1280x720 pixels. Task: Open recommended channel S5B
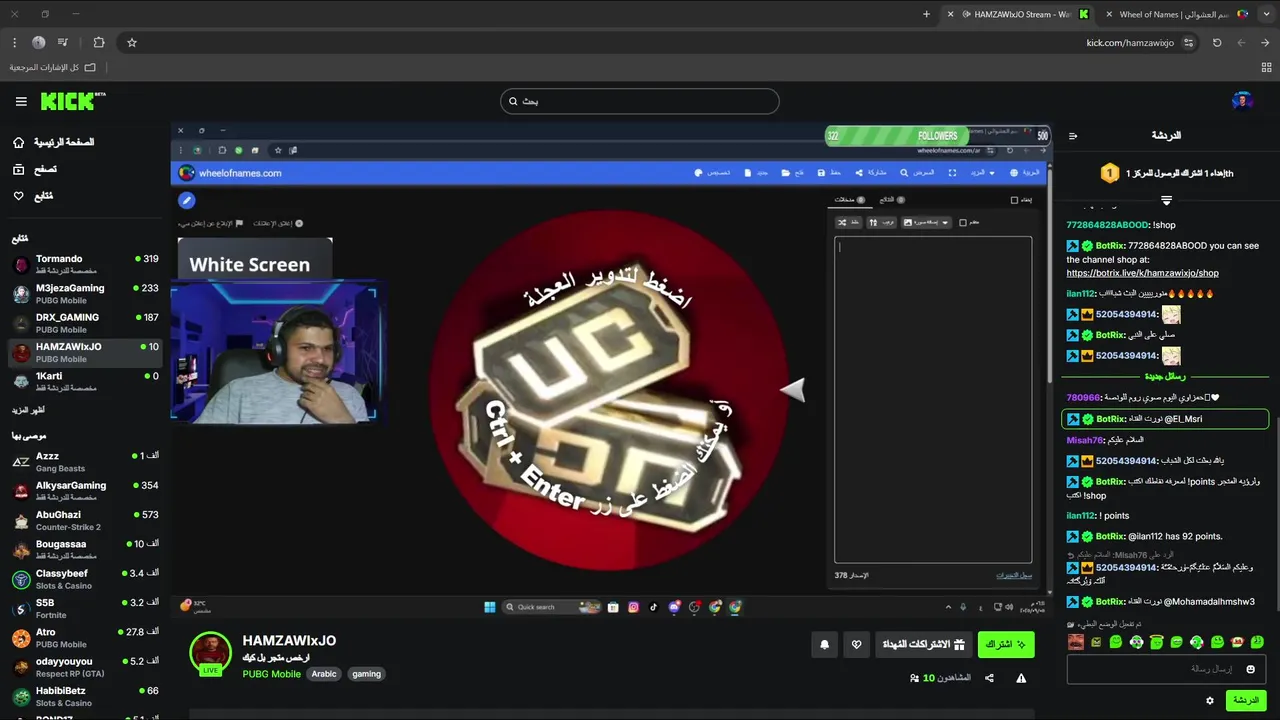pos(84,608)
